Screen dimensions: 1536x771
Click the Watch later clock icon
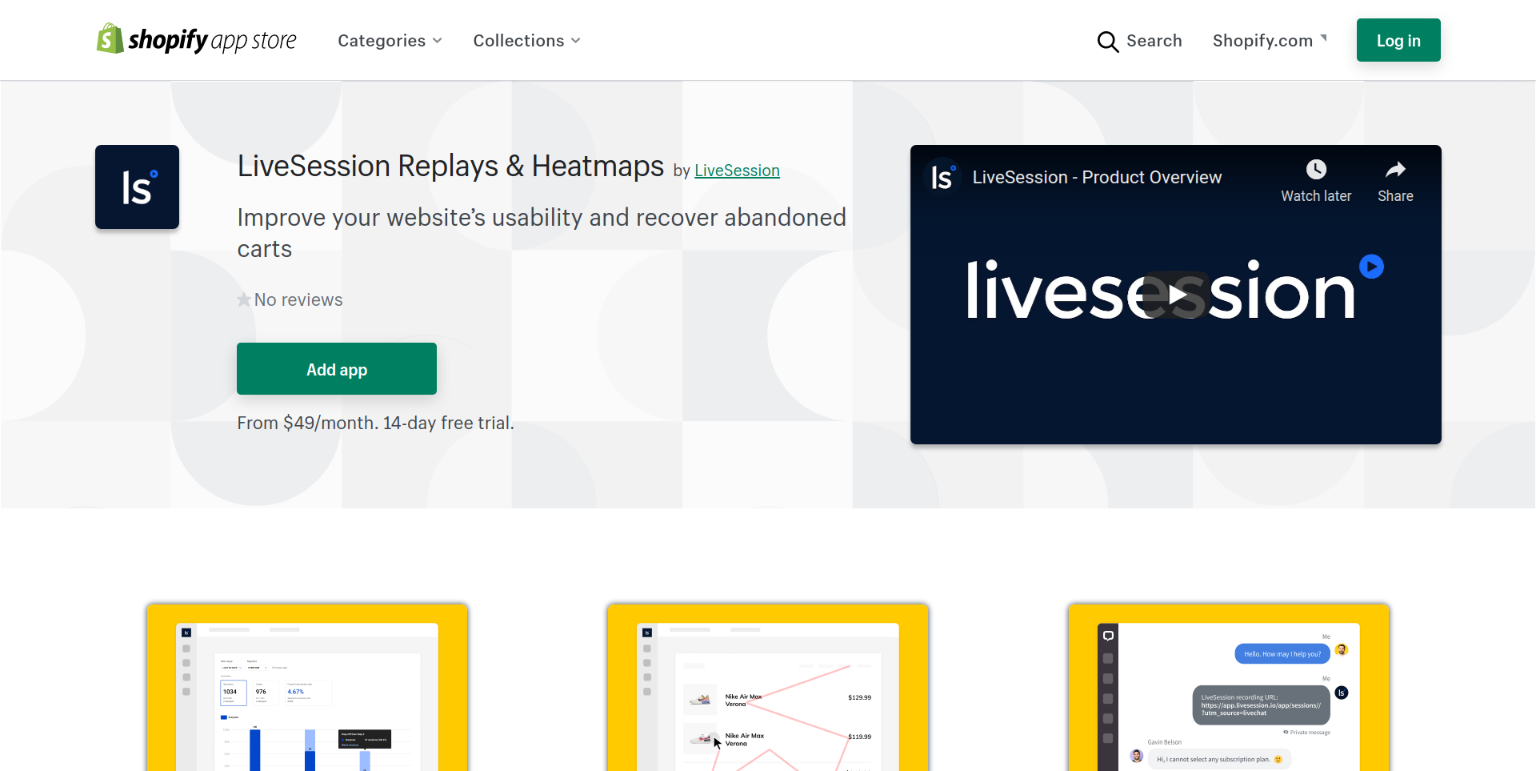point(1315,170)
